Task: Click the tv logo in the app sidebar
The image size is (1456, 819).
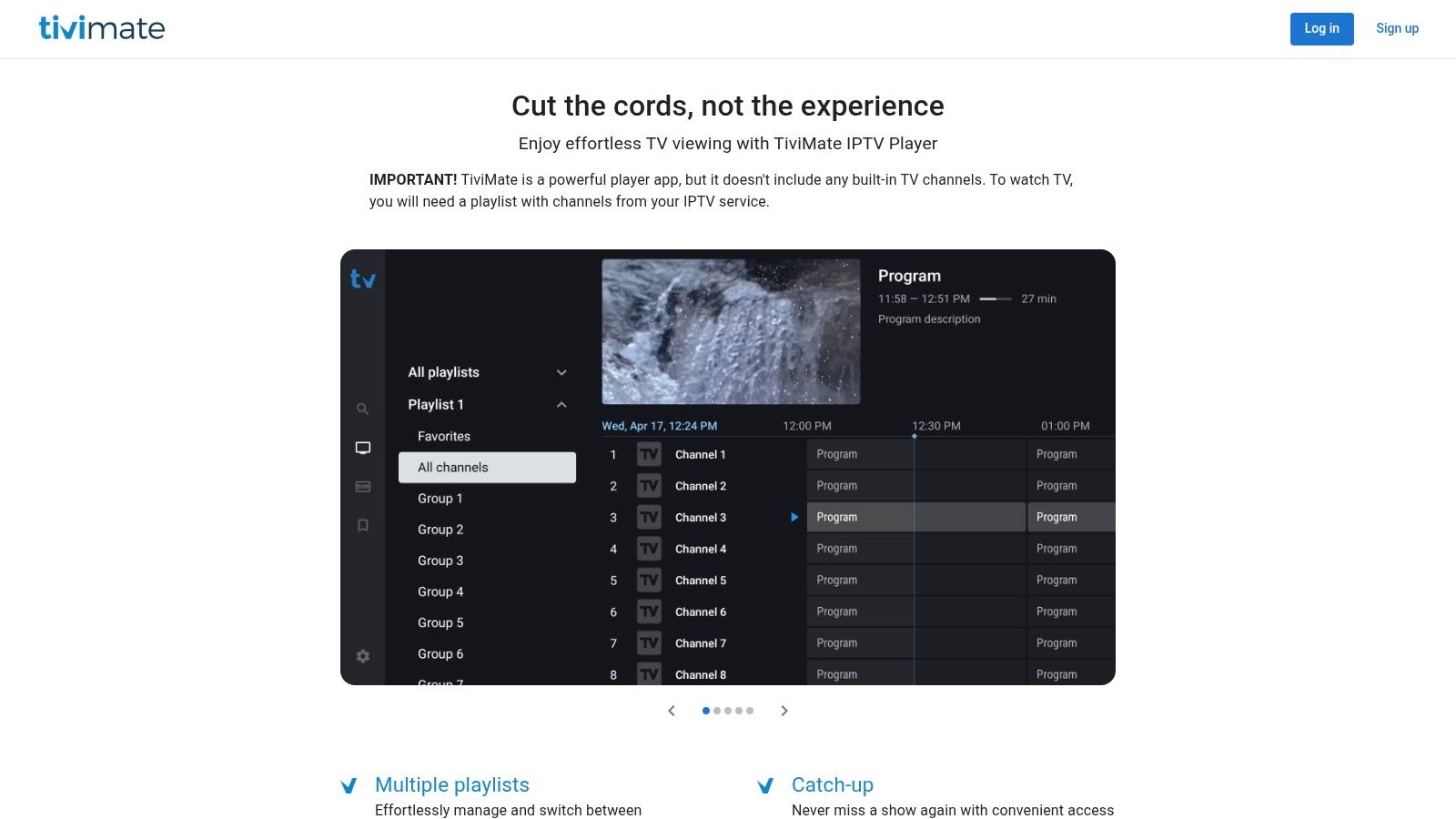Action: tap(363, 279)
